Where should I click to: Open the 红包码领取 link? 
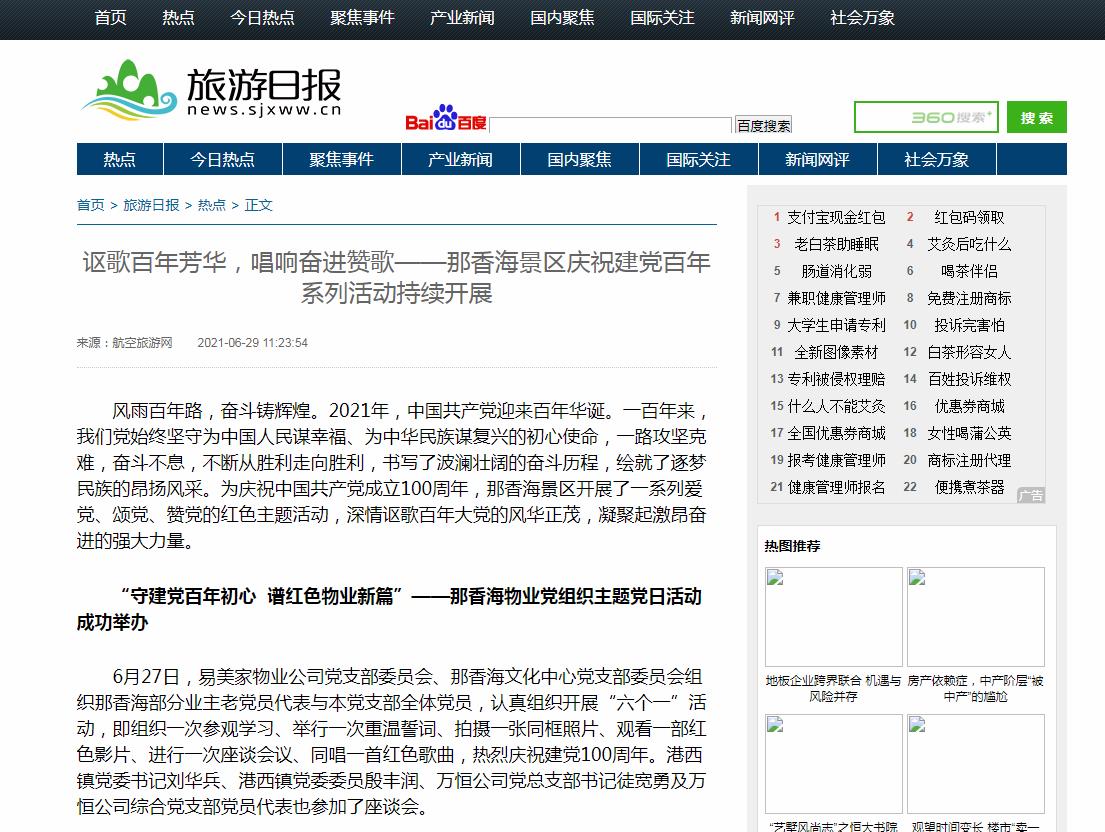[x=970, y=218]
